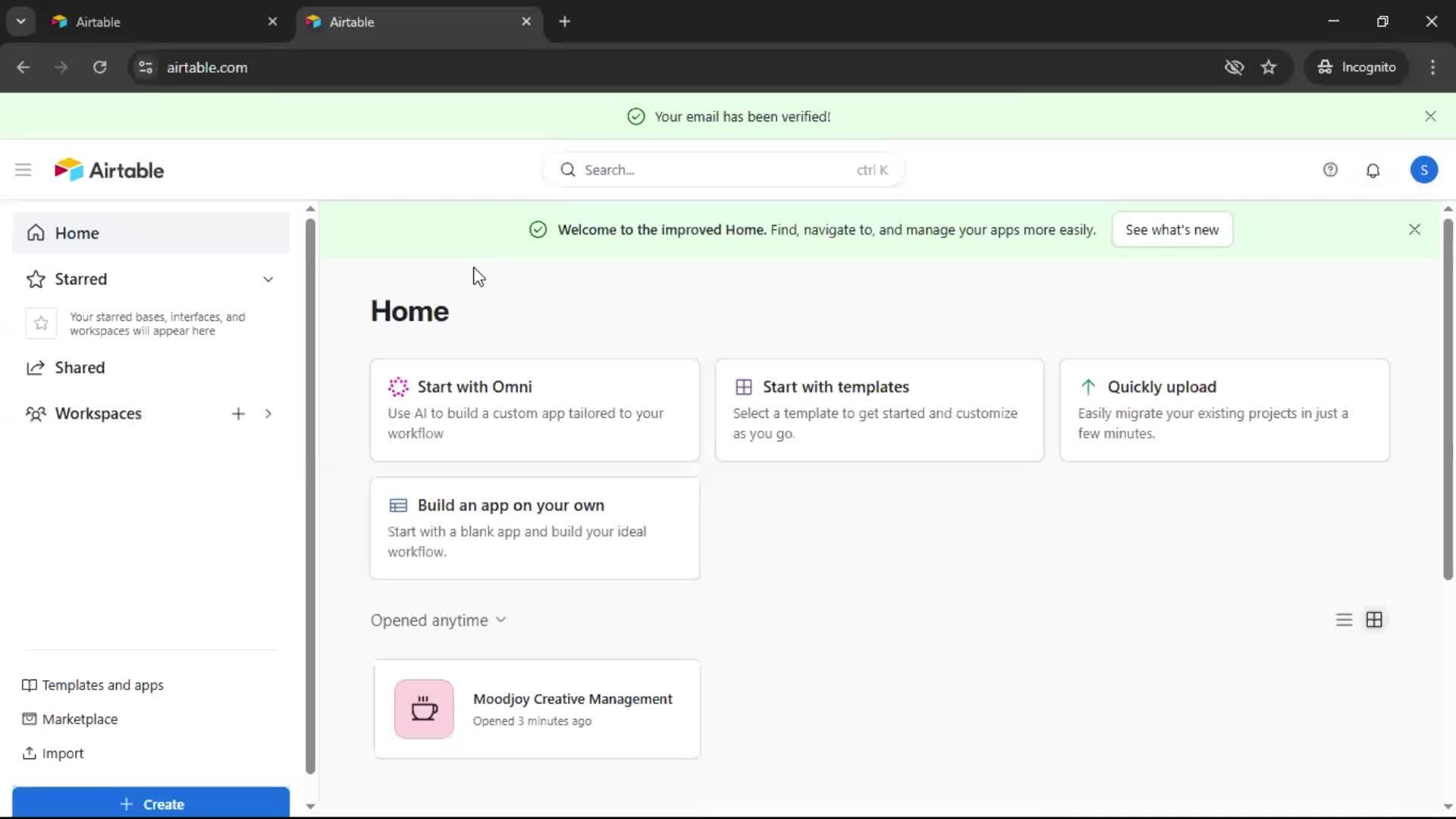Image resolution: width=1456 pixels, height=819 pixels.
Task: Add a new workspace with plus icon
Action: (238, 413)
